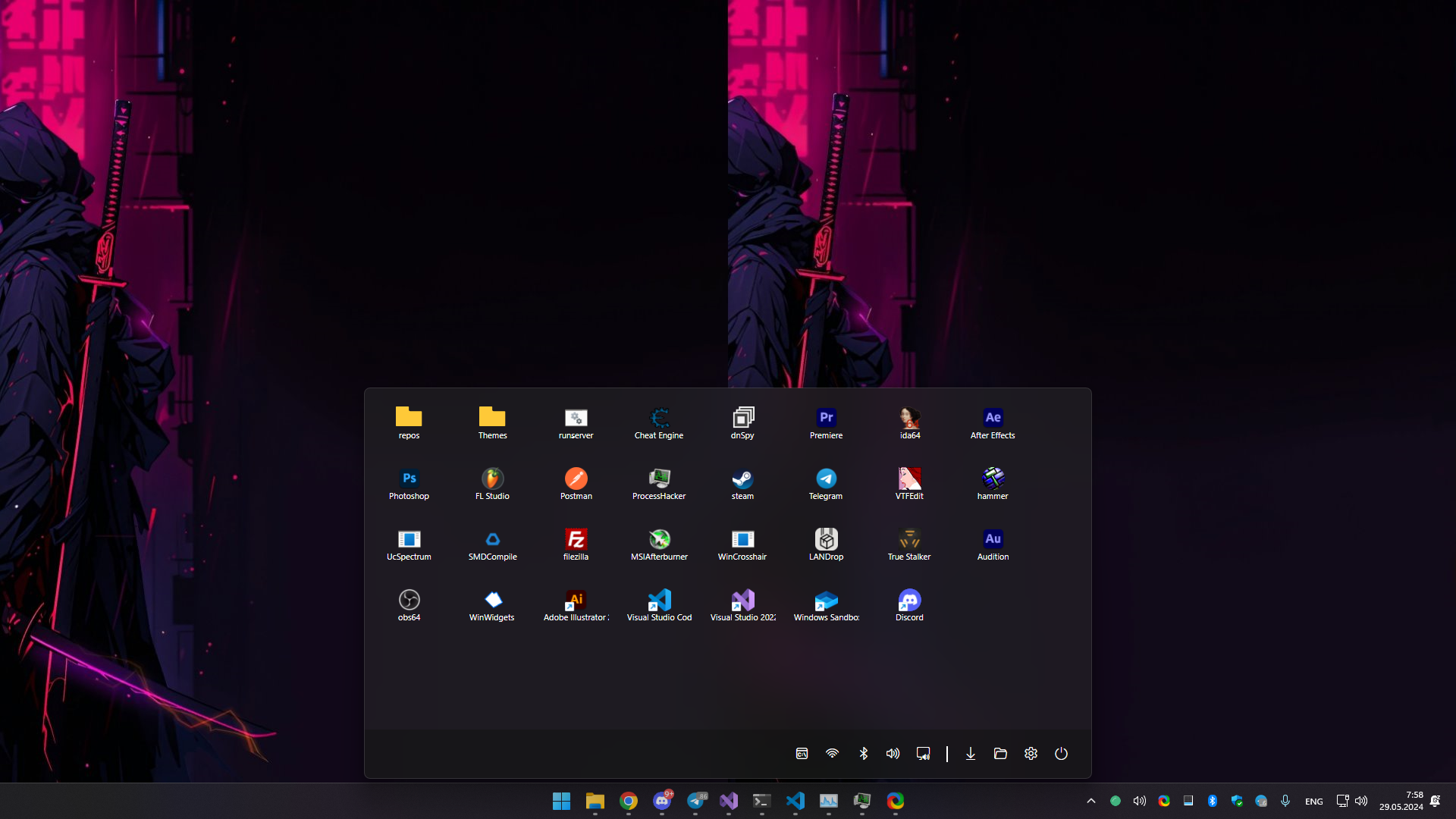1456x819 pixels.
Task: Launch WinCrosshair
Action: [x=742, y=544]
